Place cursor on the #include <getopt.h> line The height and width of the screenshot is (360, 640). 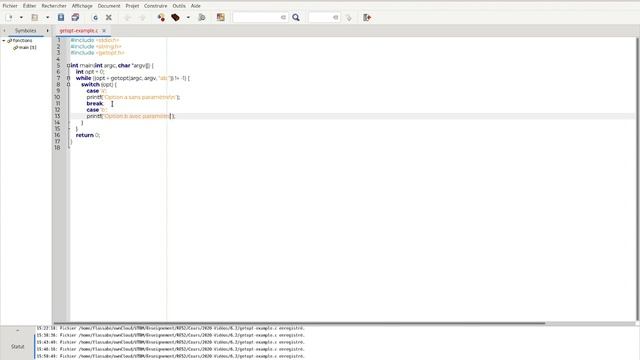[97, 53]
